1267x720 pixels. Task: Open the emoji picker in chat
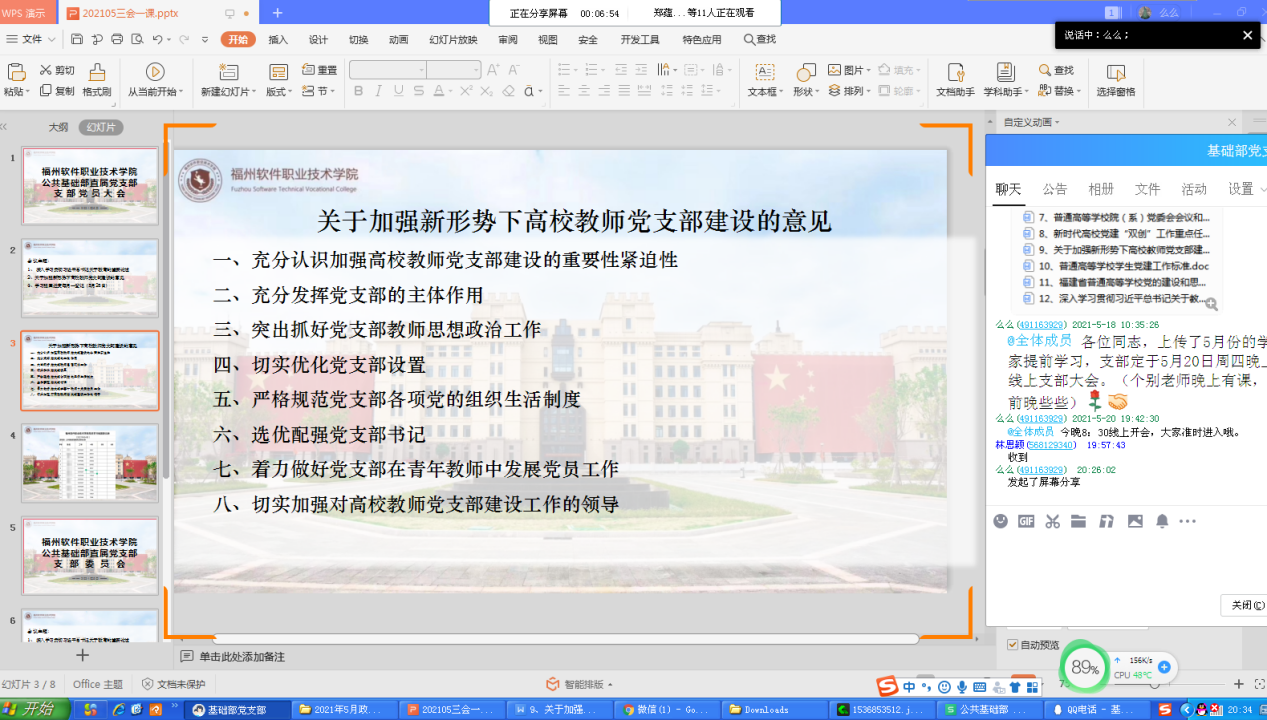1000,521
